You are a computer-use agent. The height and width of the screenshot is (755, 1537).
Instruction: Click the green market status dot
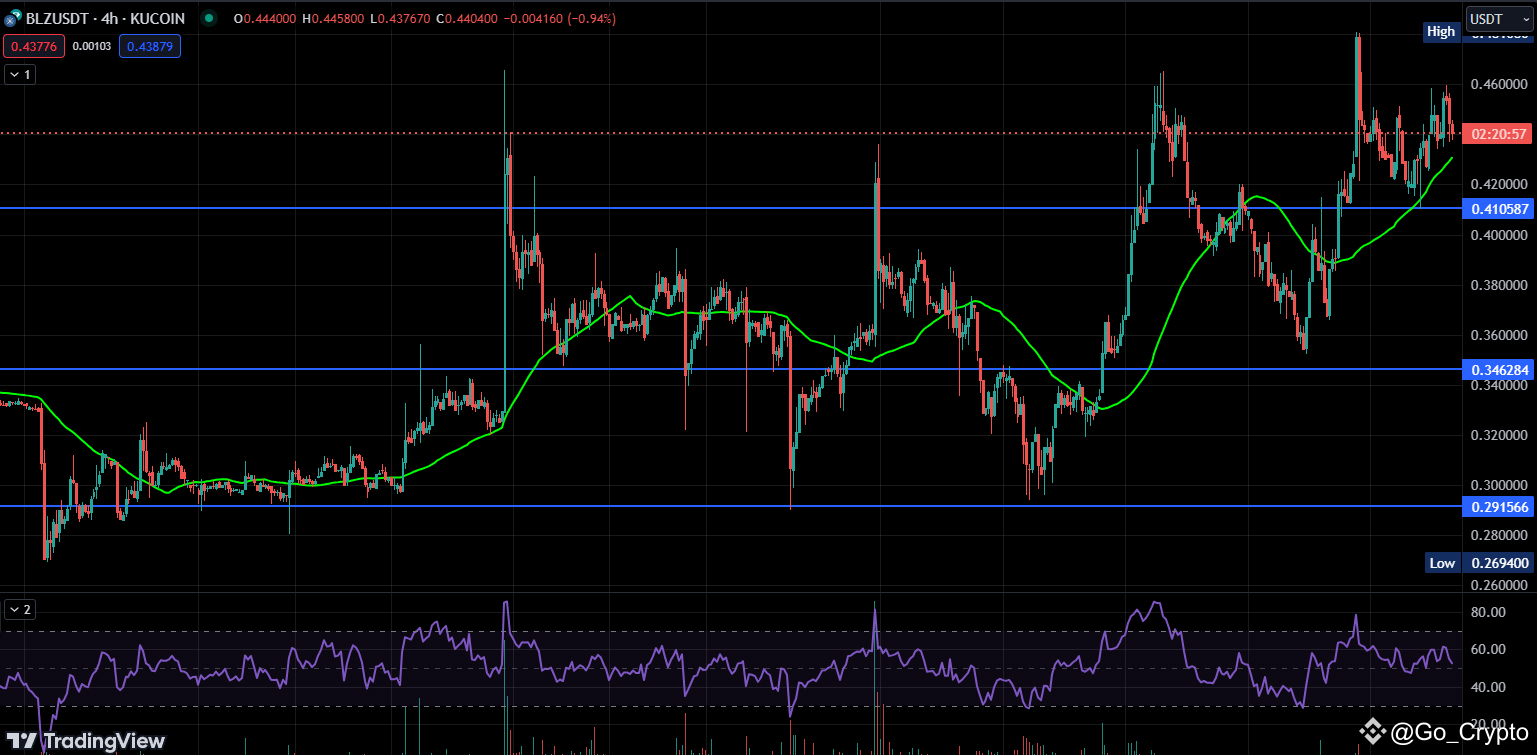[x=208, y=19]
